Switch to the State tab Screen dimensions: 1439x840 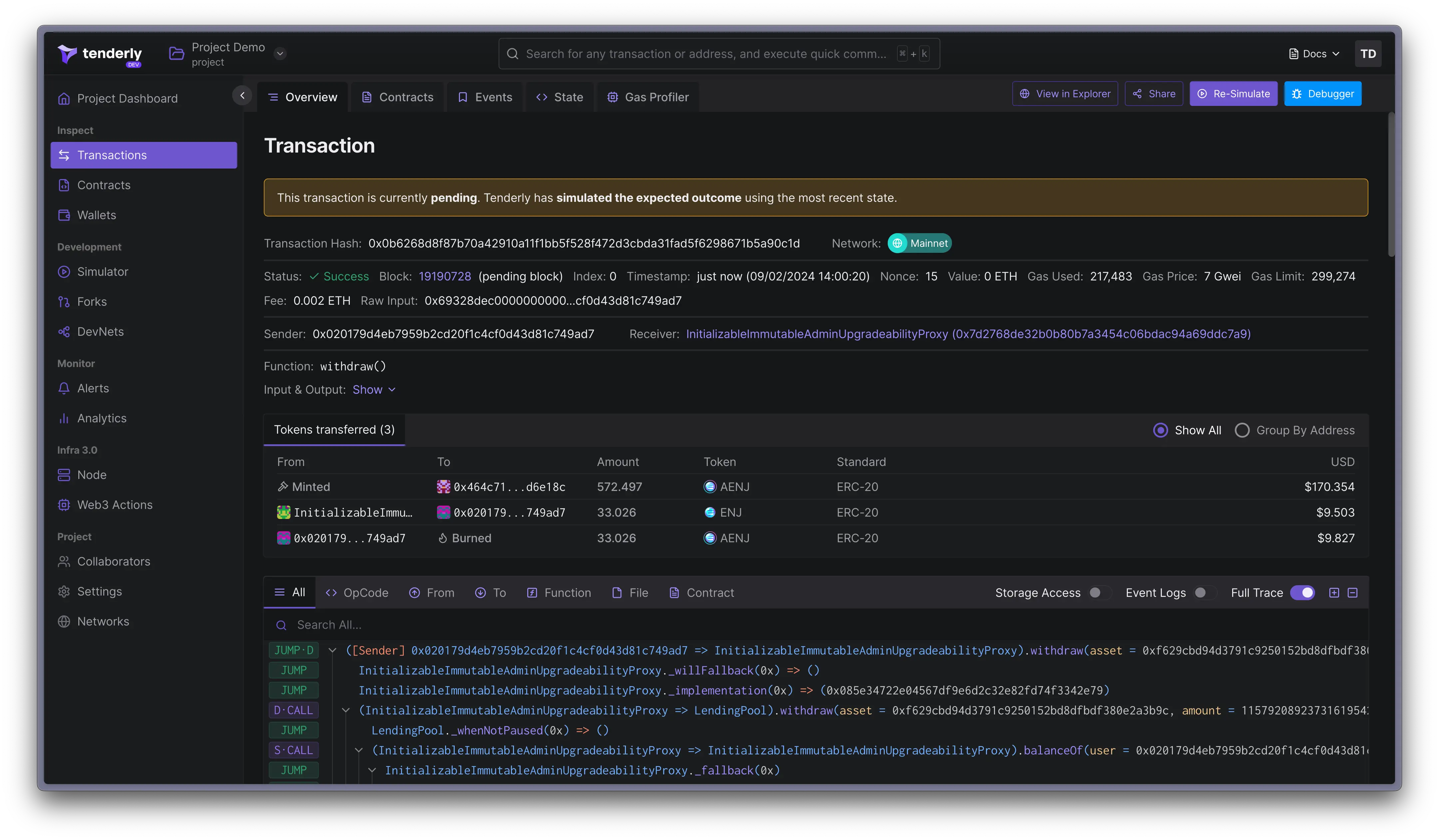click(560, 97)
